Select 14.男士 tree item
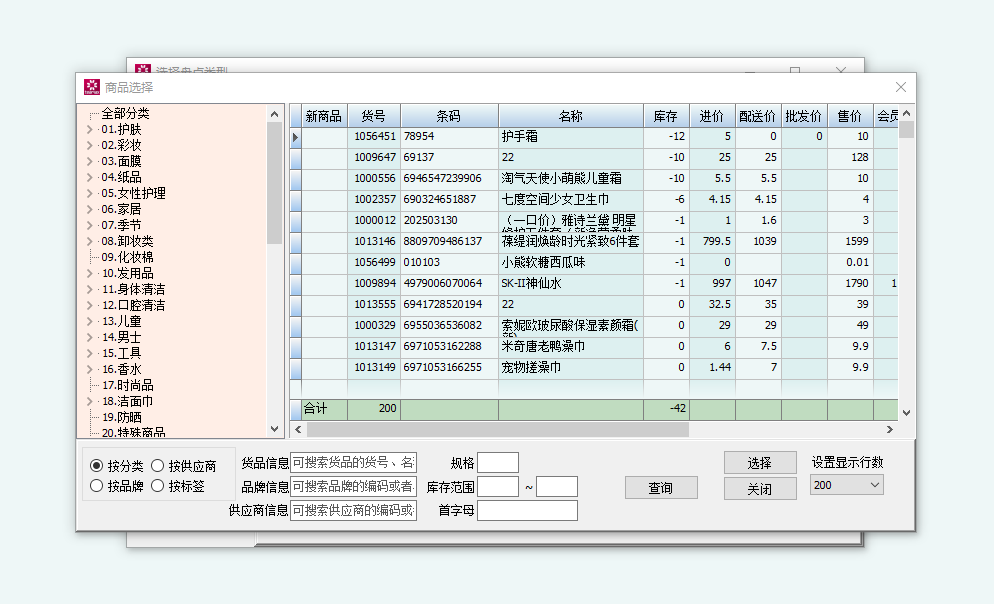Image resolution: width=994 pixels, height=604 pixels. [122, 337]
